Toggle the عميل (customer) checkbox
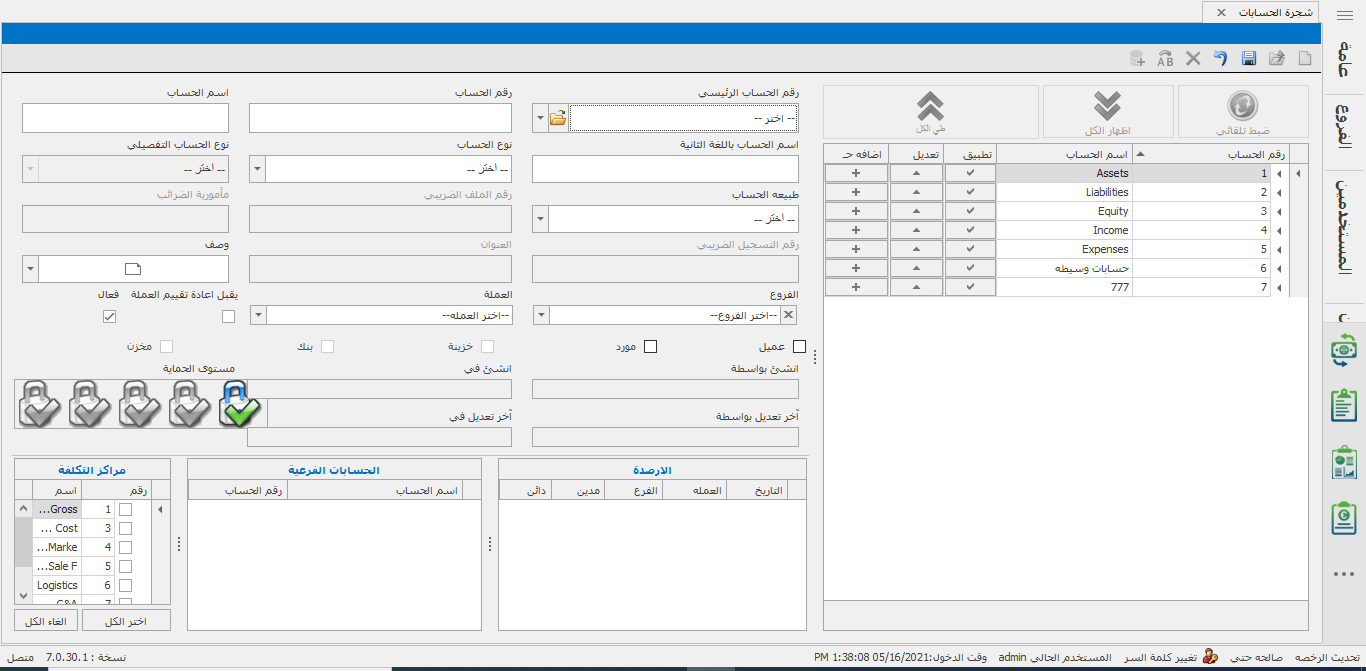This screenshot has width=1366, height=671. click(799, 347)
